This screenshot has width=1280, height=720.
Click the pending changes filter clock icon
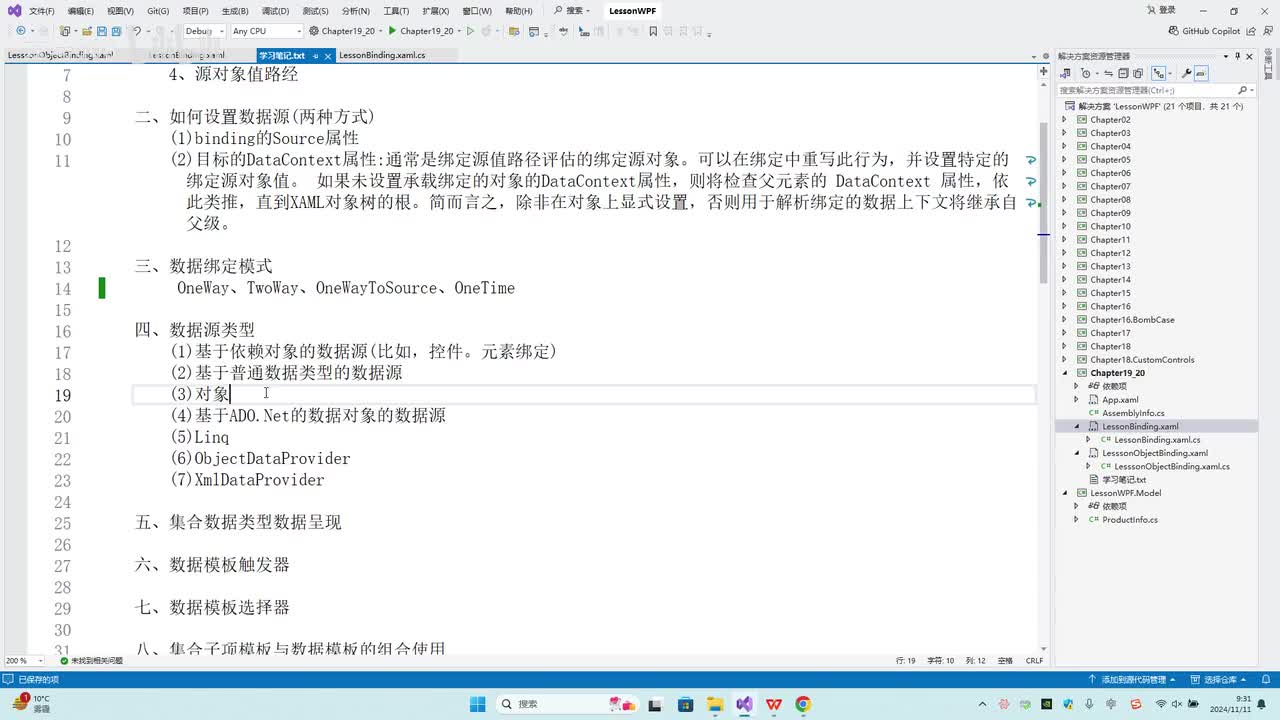tap(1086, 73)
